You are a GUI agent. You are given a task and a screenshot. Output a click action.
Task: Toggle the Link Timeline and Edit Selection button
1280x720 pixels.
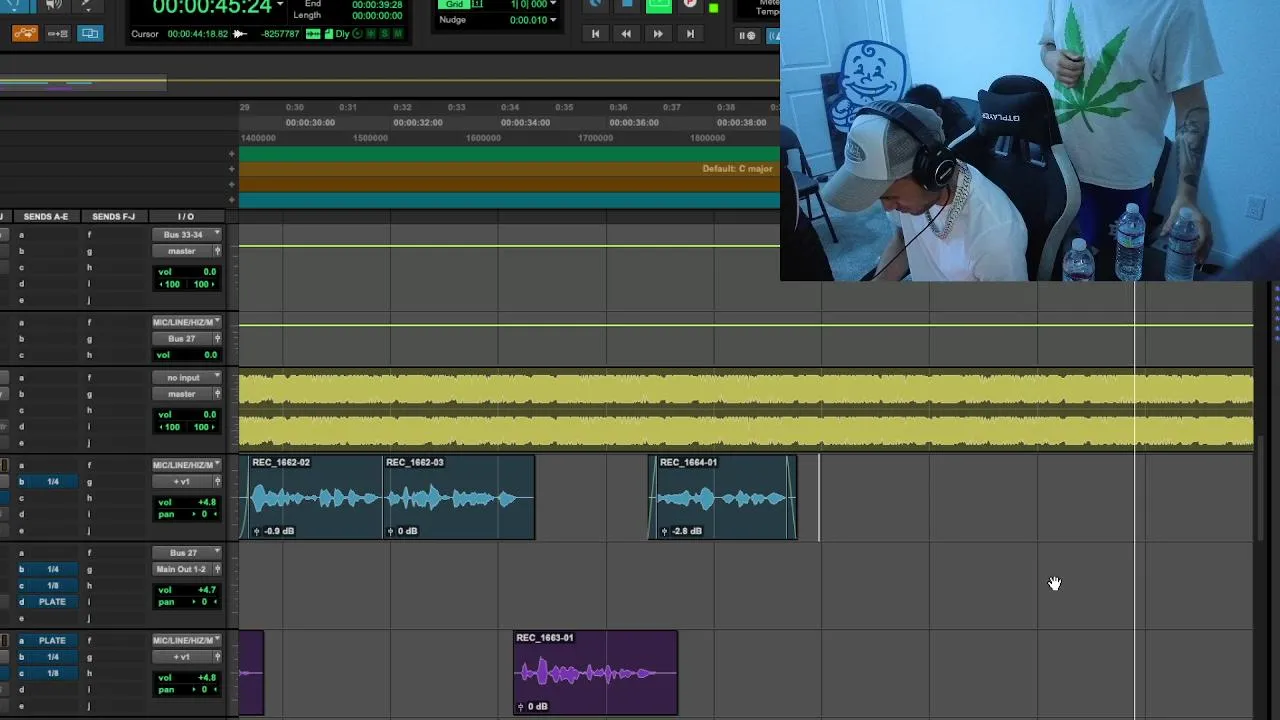[57, 33]
